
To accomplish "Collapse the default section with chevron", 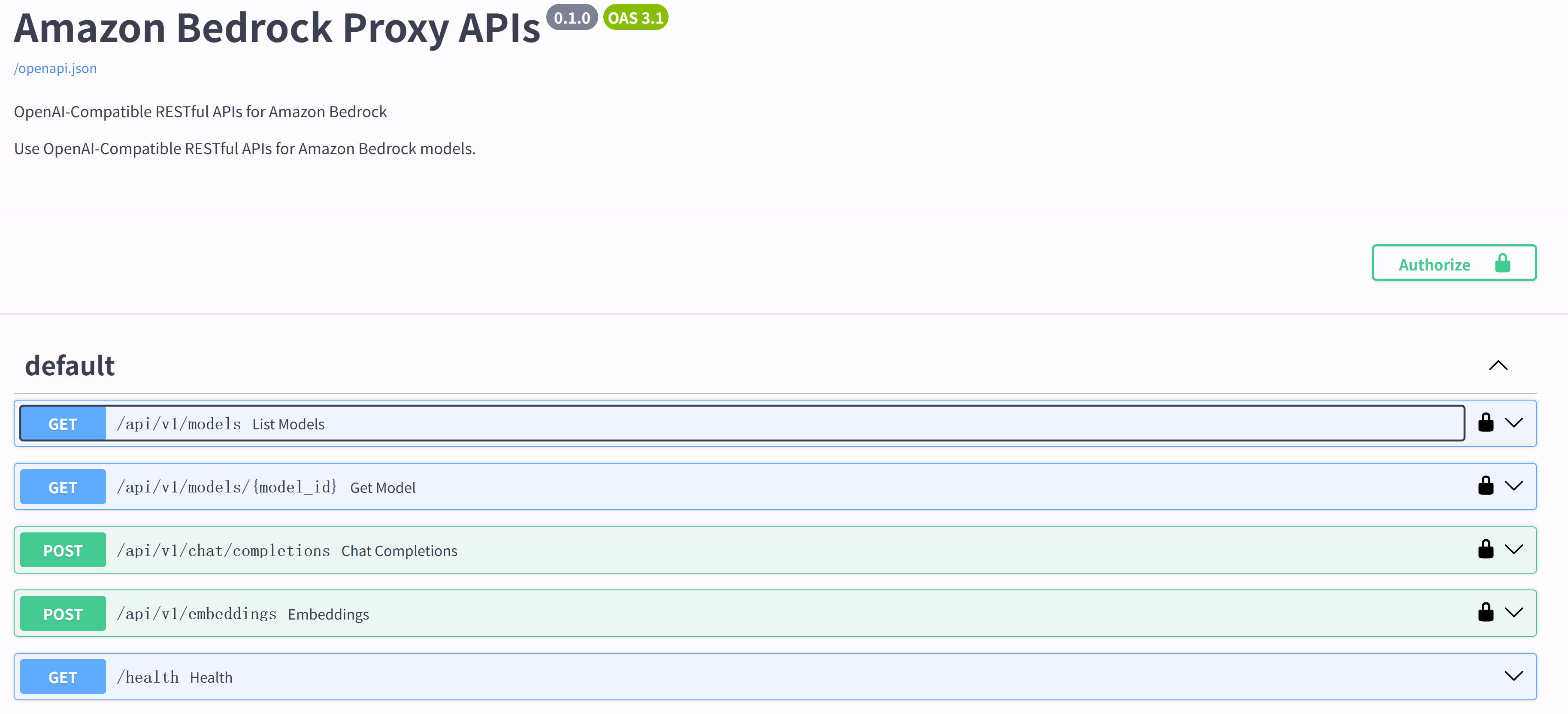I will pos(1498,365).
